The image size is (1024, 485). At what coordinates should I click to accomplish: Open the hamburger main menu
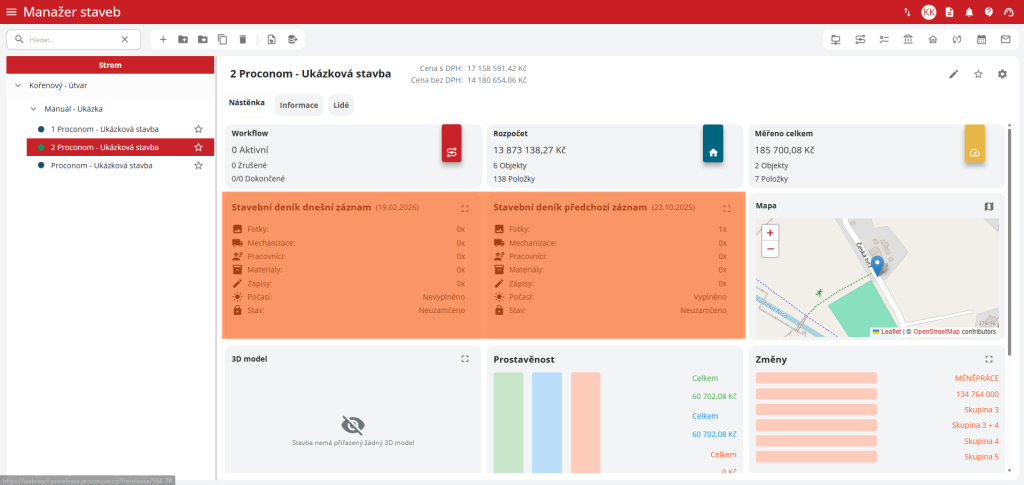coord(11,12)
